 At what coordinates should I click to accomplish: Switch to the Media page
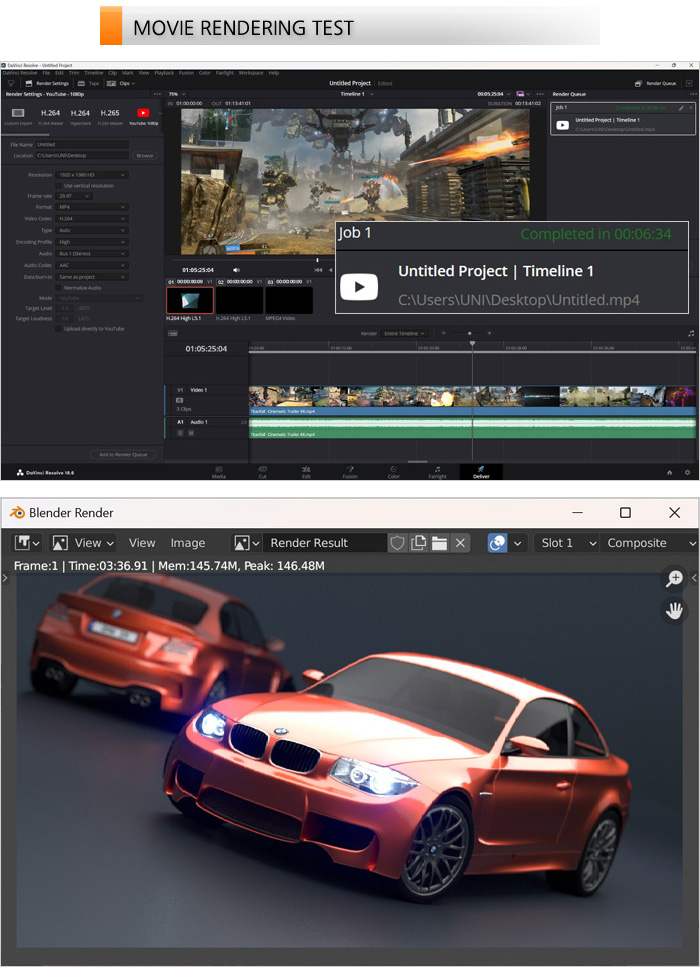[x=219, y=472]
